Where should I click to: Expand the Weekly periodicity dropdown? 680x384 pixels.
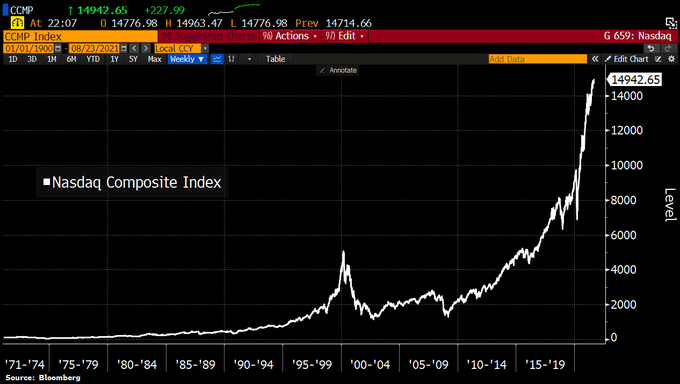pos(187,59)
